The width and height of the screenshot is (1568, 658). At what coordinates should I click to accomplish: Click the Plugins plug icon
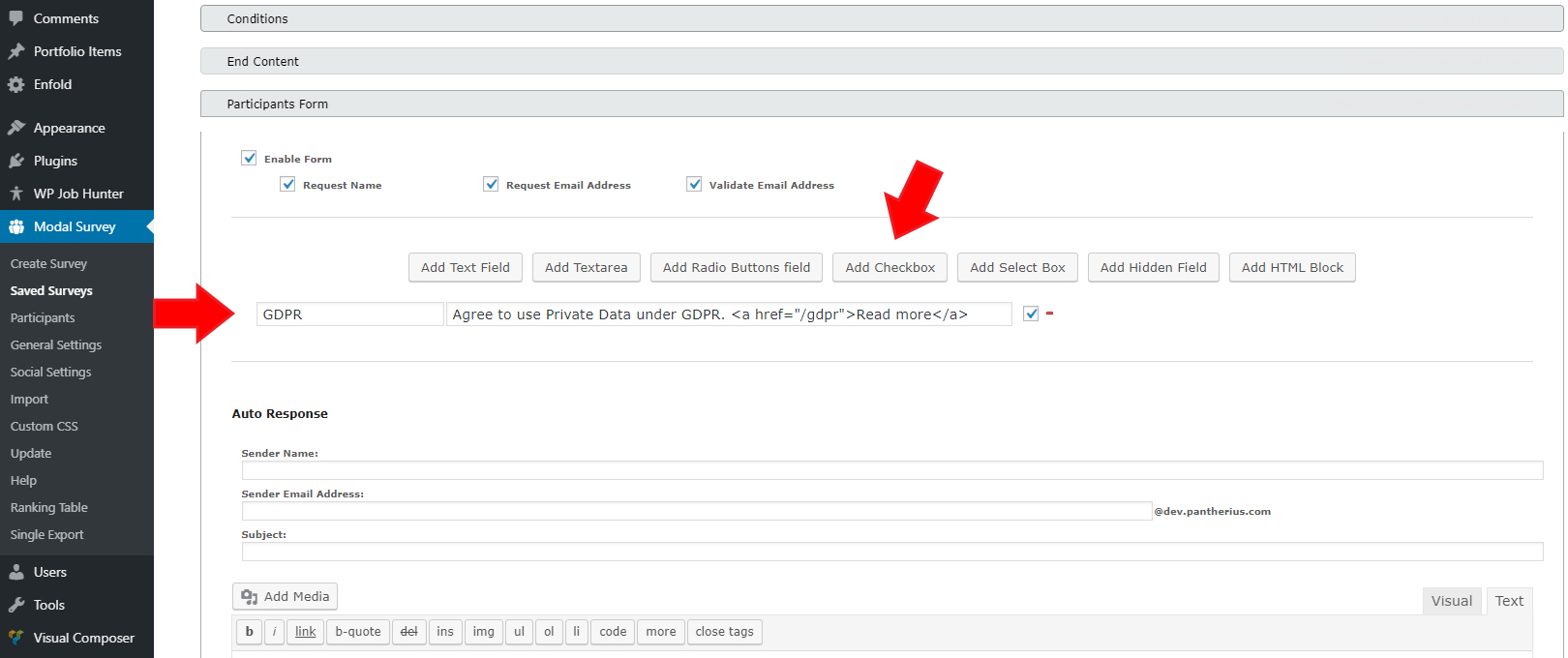point(16,161)
